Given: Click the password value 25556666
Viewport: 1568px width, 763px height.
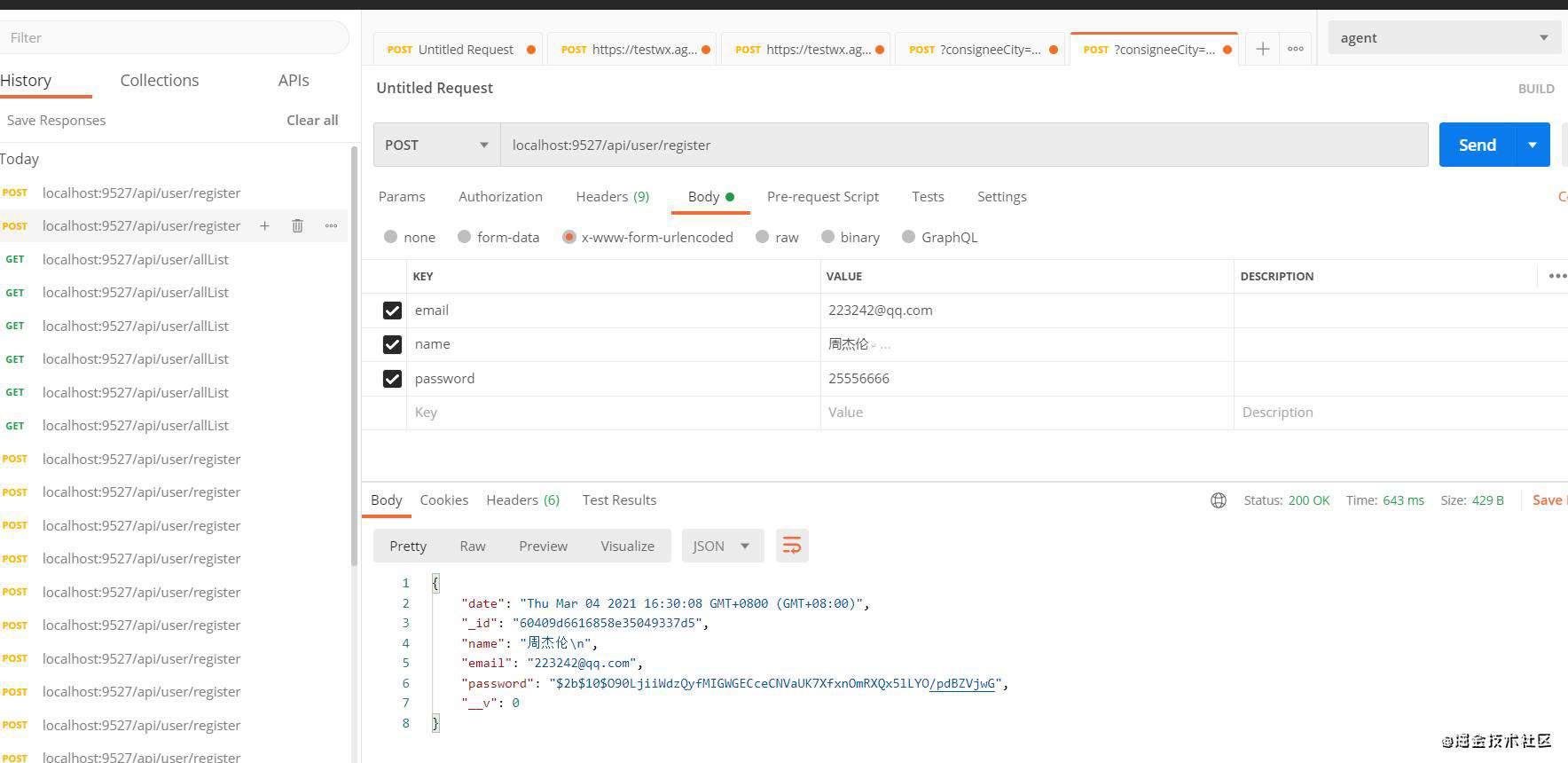Looking at the screenshot, I should [x=858, y=379].
